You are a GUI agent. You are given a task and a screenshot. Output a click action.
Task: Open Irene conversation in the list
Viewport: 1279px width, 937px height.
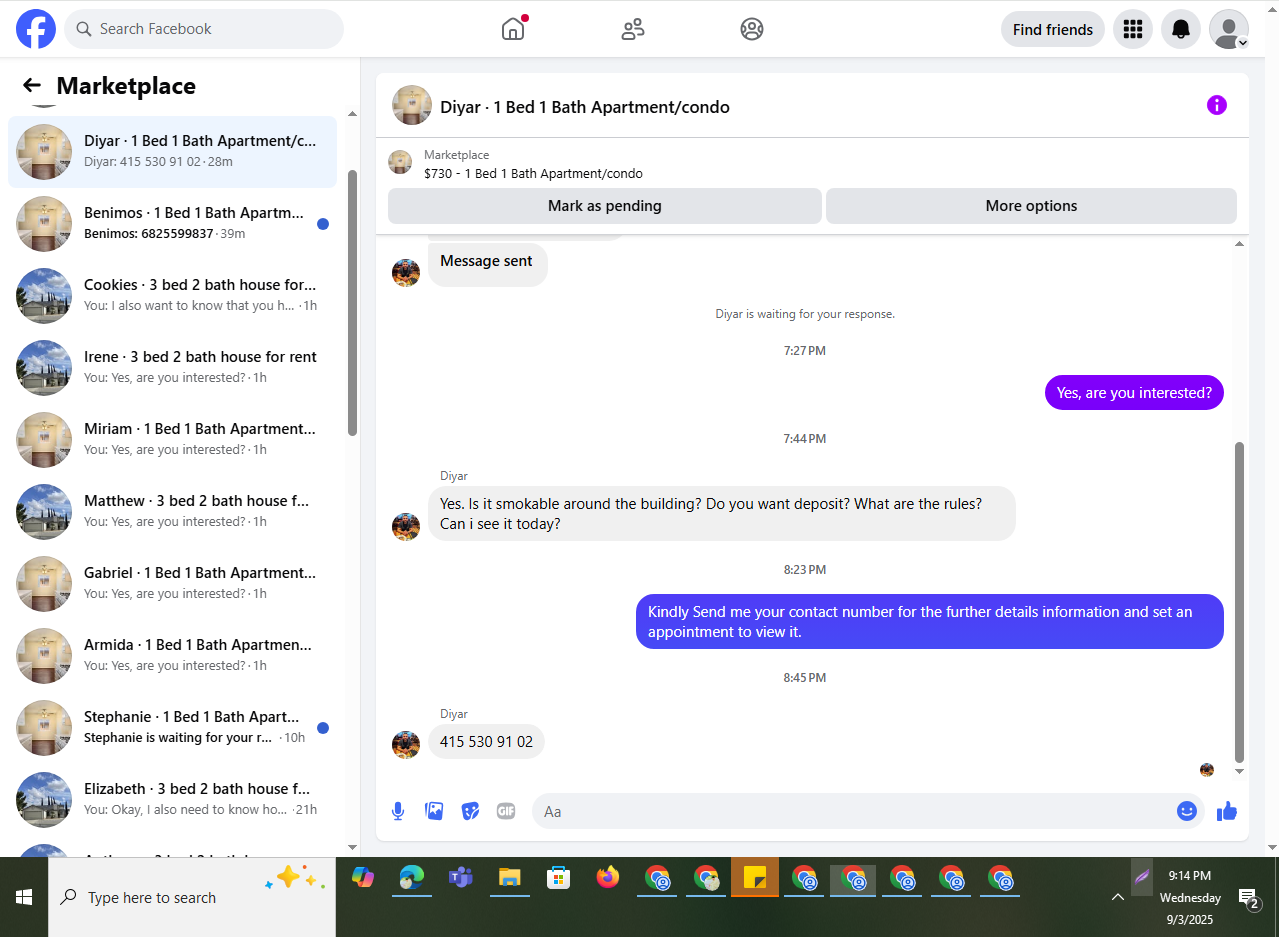tap(172, 368)
